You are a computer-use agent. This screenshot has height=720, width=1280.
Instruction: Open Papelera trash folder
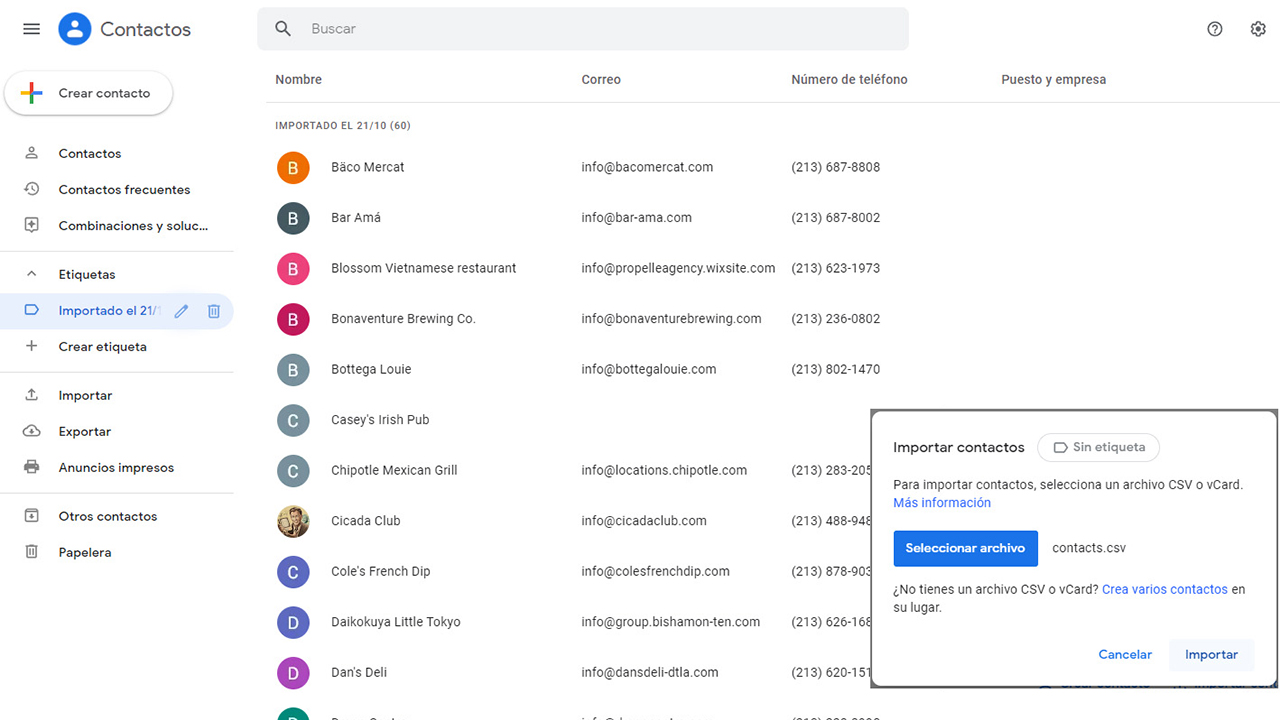[x=85, y=552]
